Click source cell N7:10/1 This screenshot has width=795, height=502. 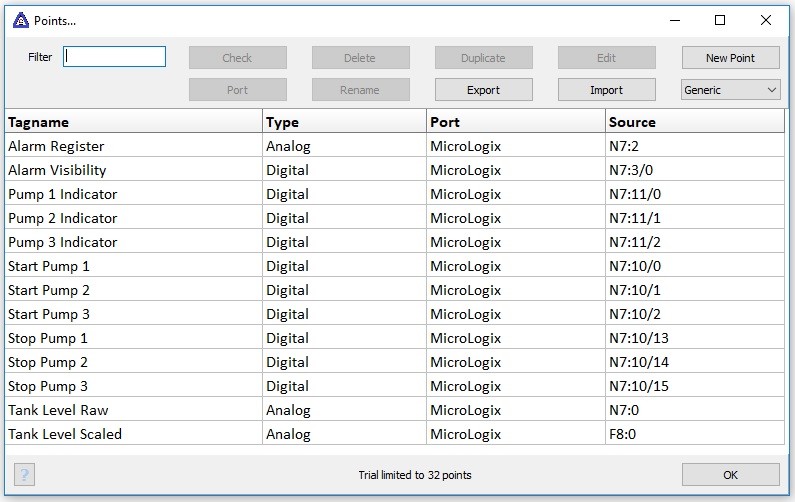695,290
